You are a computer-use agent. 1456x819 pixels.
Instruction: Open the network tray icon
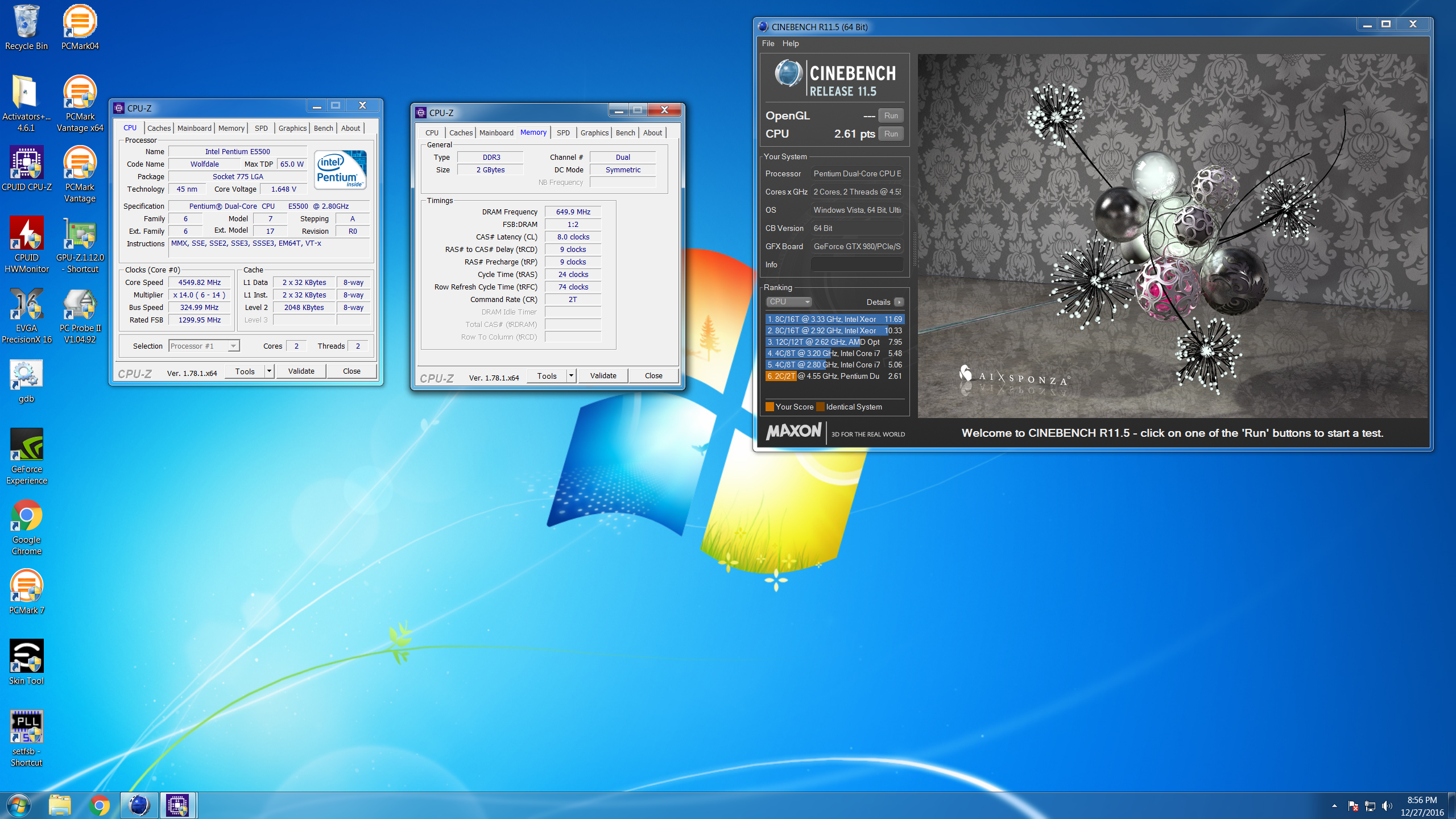point(1370,806)
